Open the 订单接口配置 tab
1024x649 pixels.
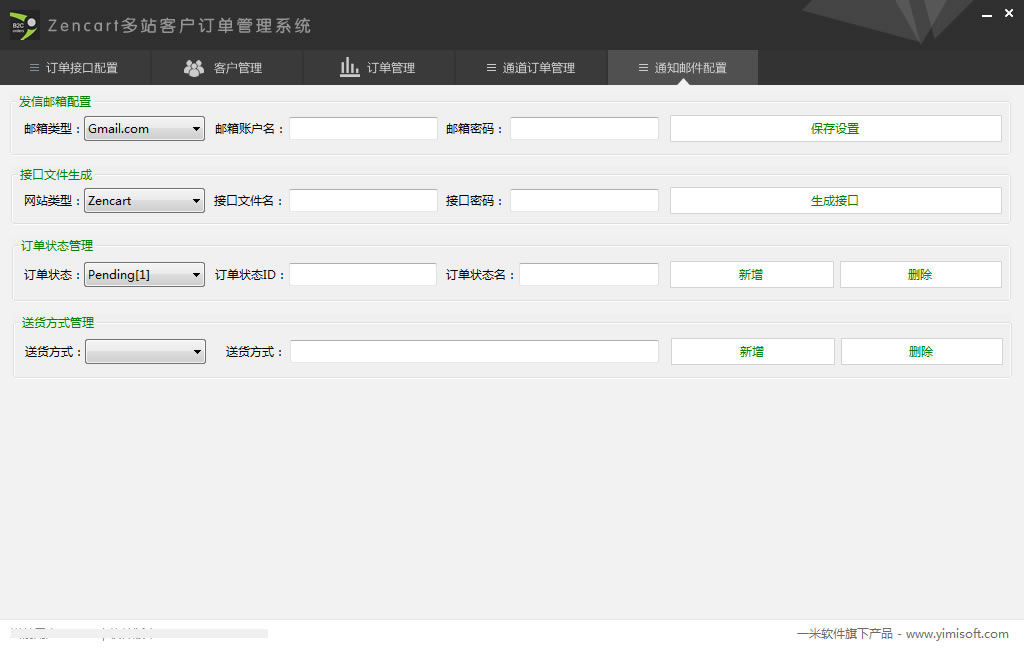coord(76,68)
